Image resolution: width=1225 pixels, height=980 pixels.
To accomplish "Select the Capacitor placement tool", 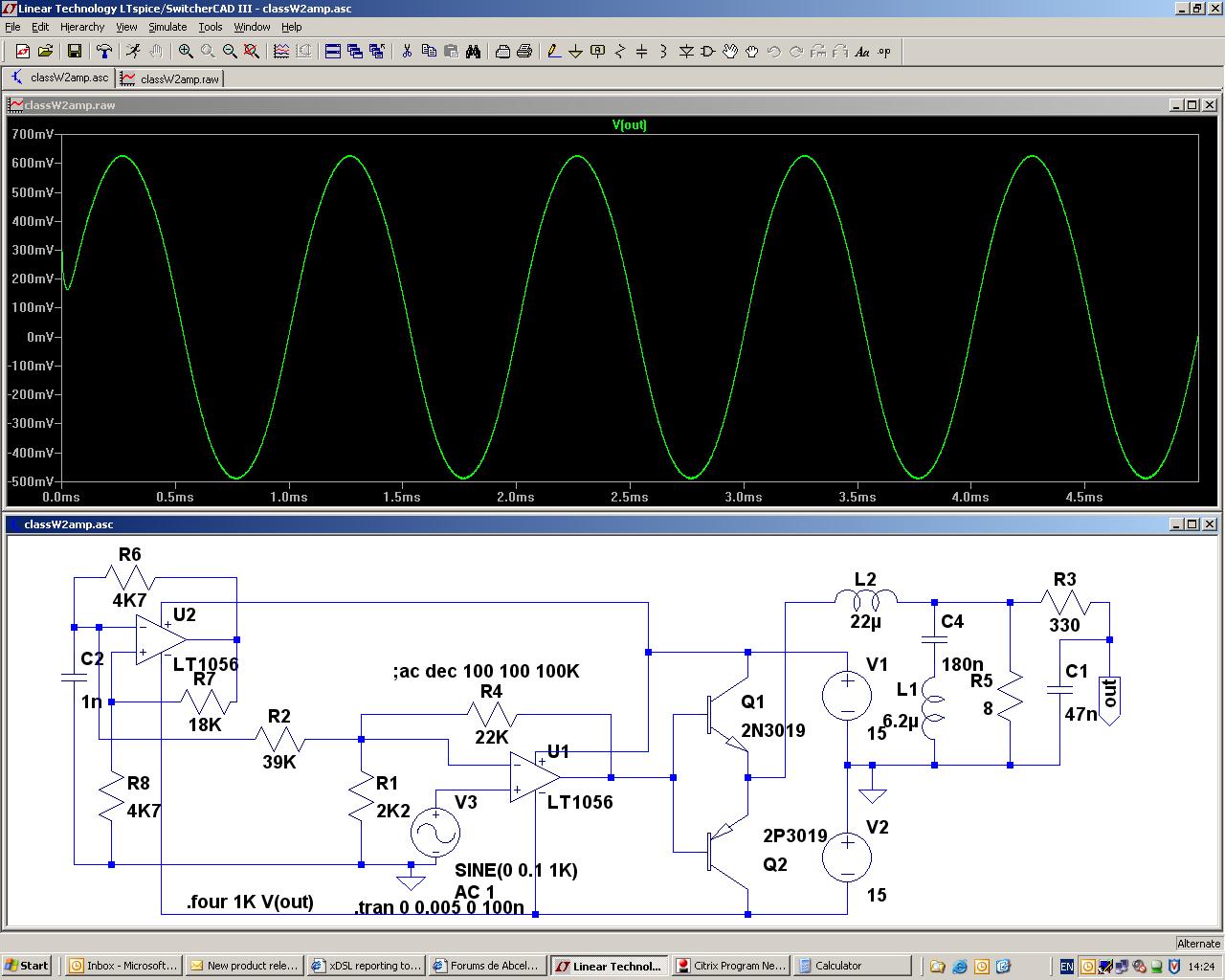I will [641, 52].
